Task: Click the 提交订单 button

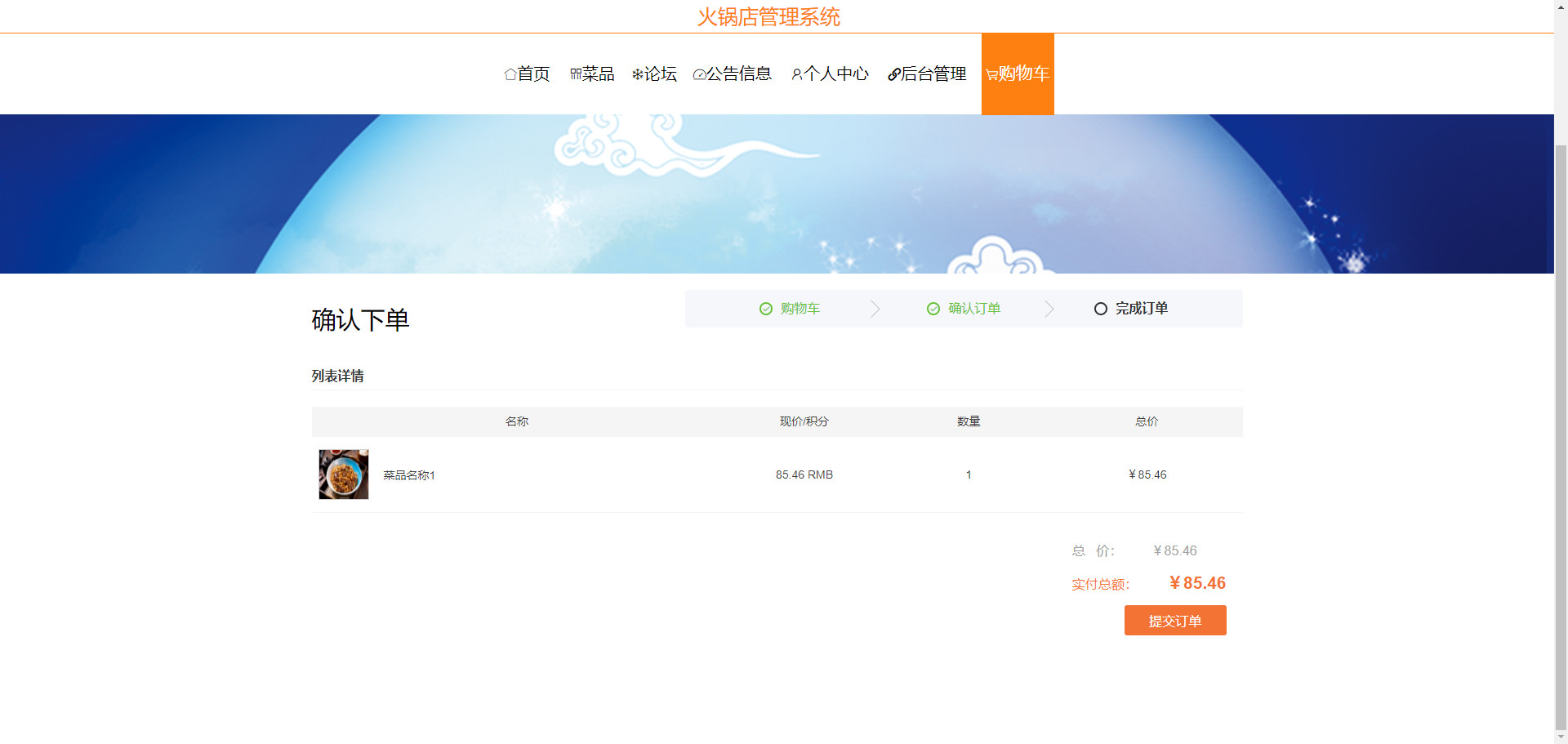Action: tap(1175, 621)
